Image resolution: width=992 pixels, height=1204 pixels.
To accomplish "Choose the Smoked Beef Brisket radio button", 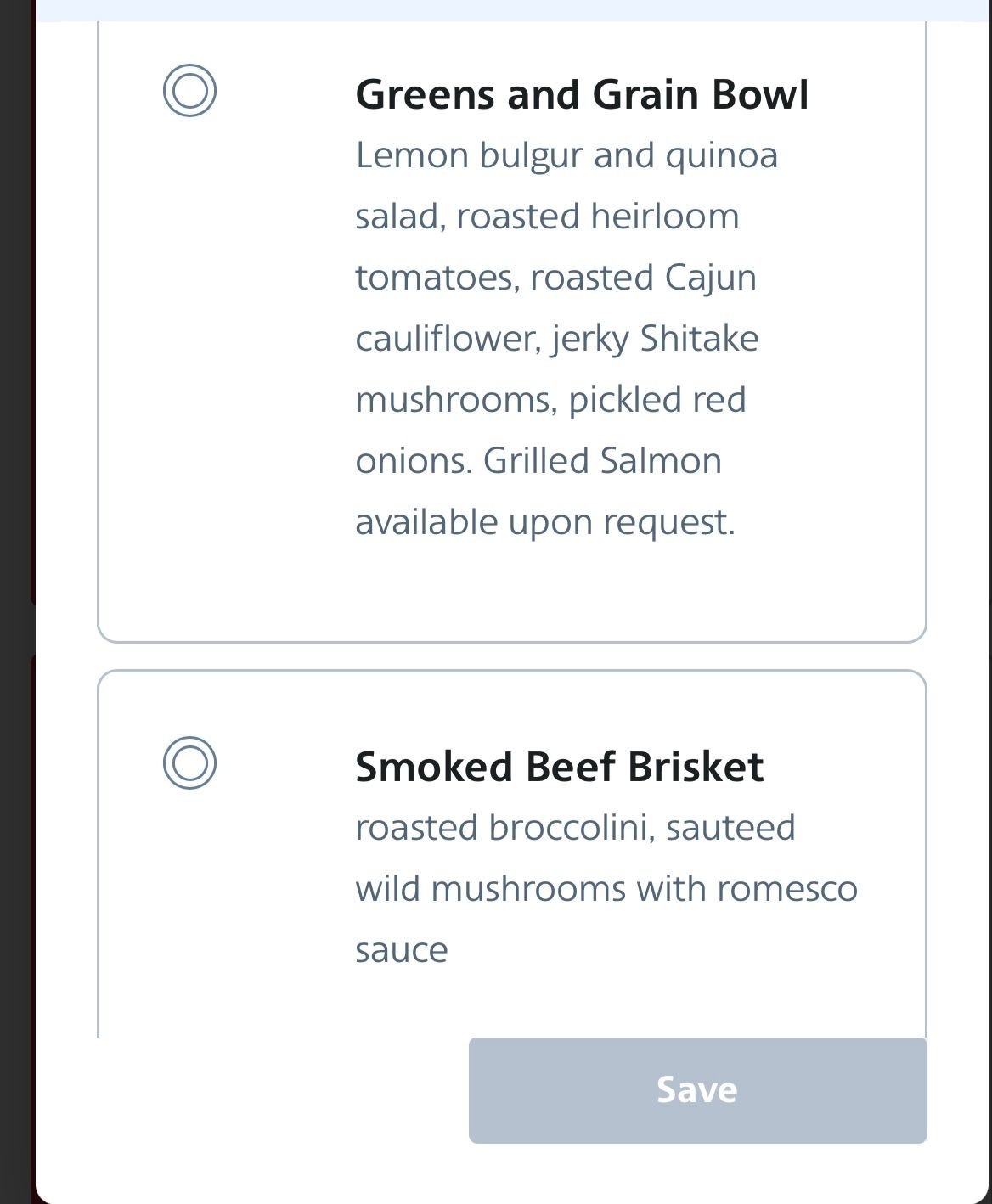I will (x=189, y=762).
